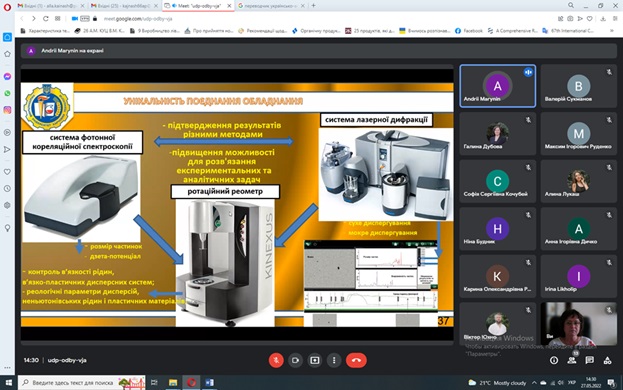Screen dimensions: 623x390
Task: Expand the hidden system tray icons
Action: [x=534, y=383]
